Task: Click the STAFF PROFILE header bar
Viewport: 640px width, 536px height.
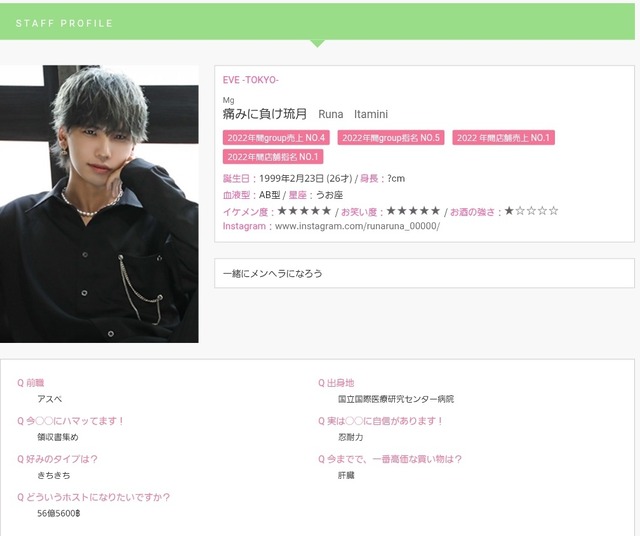Action: (317, 22)
